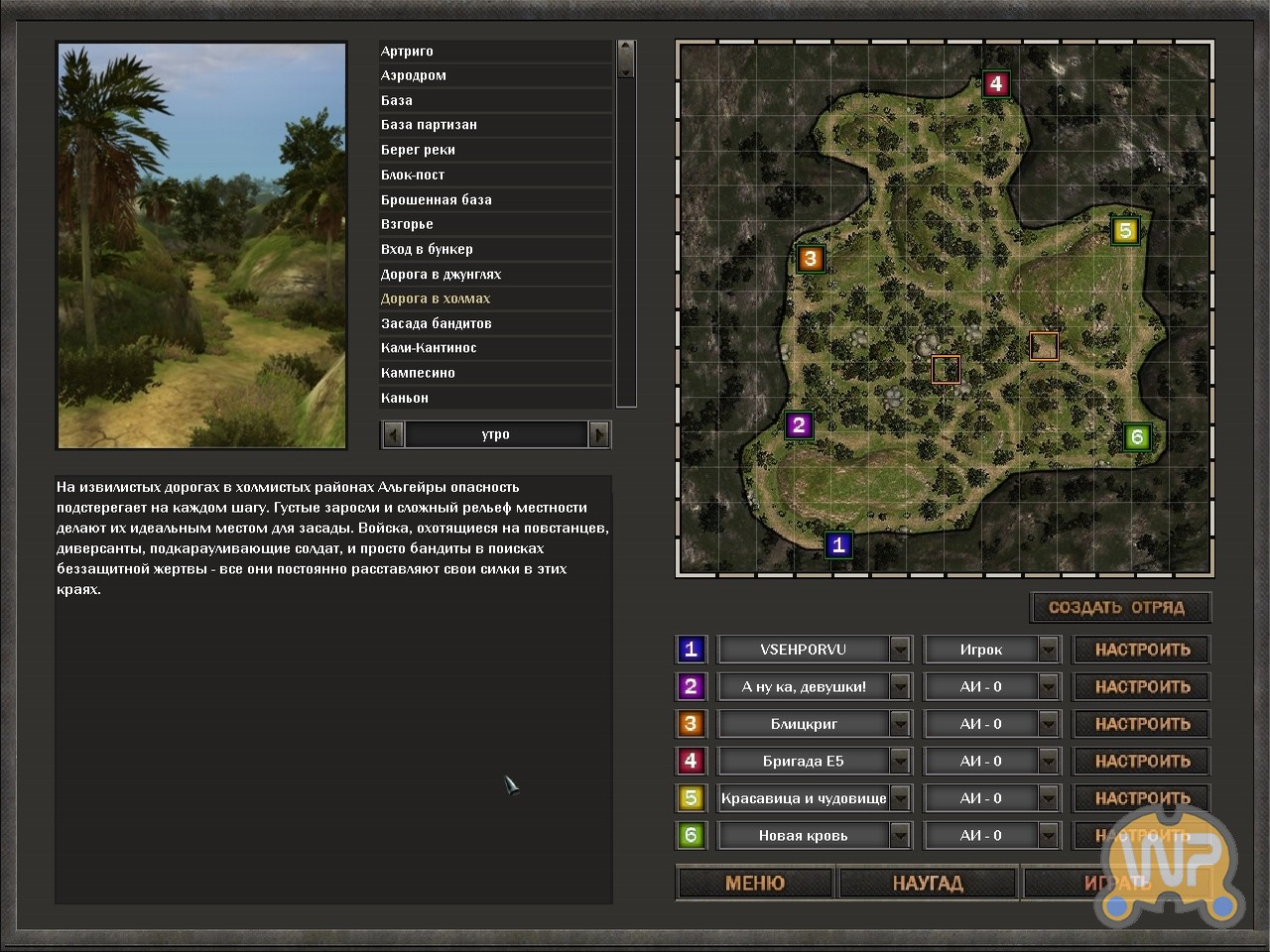Click the map list scrollbar up arrow

point(625,49)
